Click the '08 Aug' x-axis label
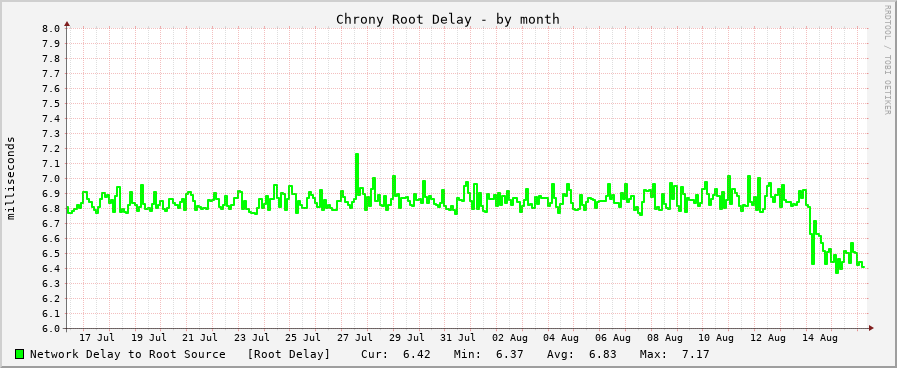The image size is (897, 368). click(x=665, y=338)
